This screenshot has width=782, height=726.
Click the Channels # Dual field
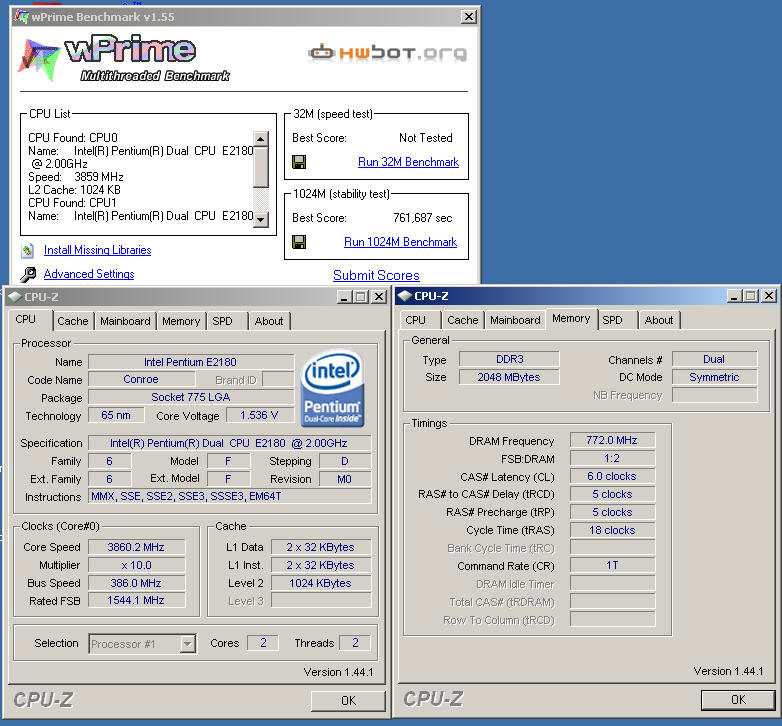pyautogui.click(x=715, y=359)
